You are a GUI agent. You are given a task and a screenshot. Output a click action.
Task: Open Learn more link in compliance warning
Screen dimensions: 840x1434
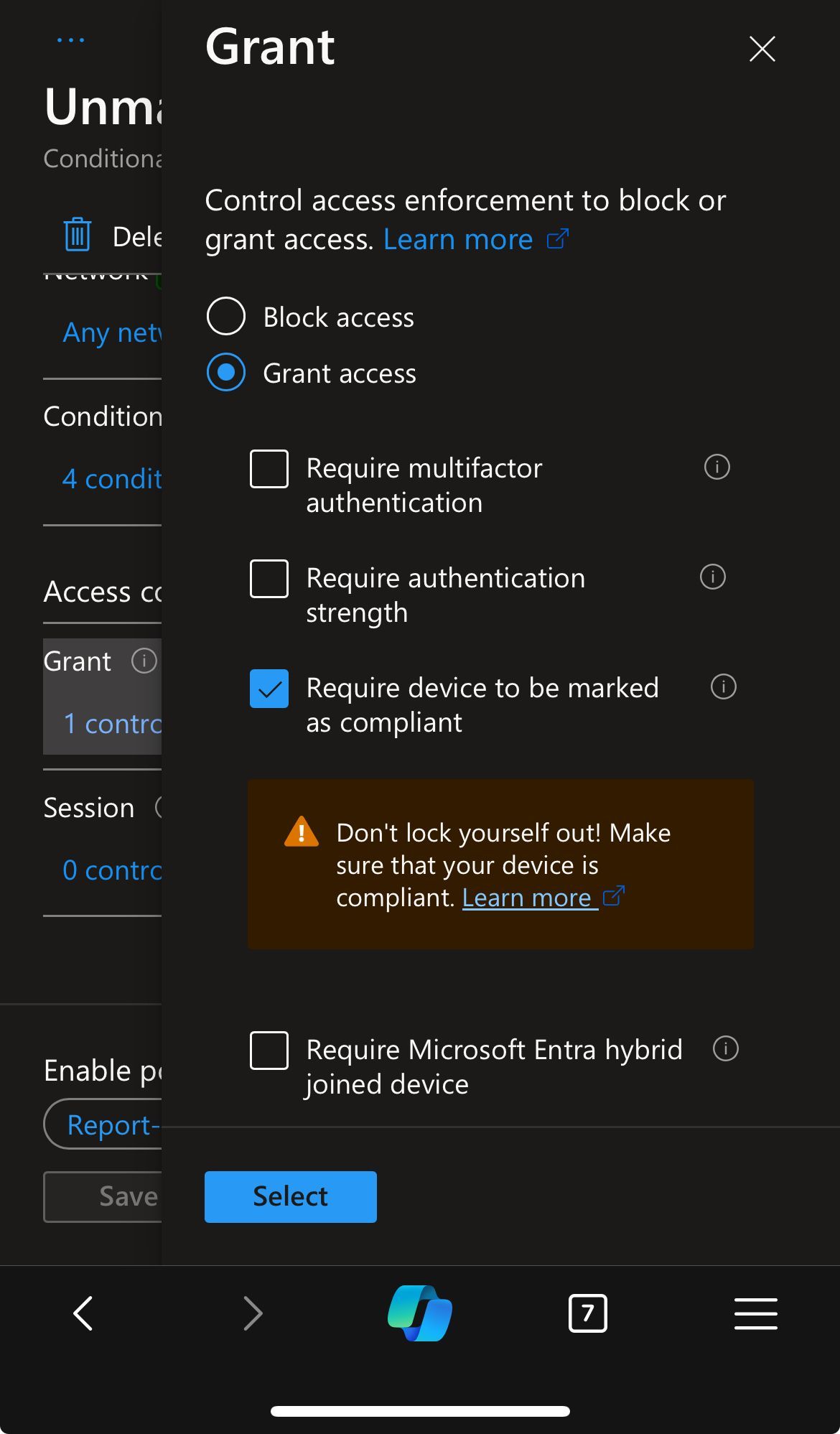click(528, 898)
